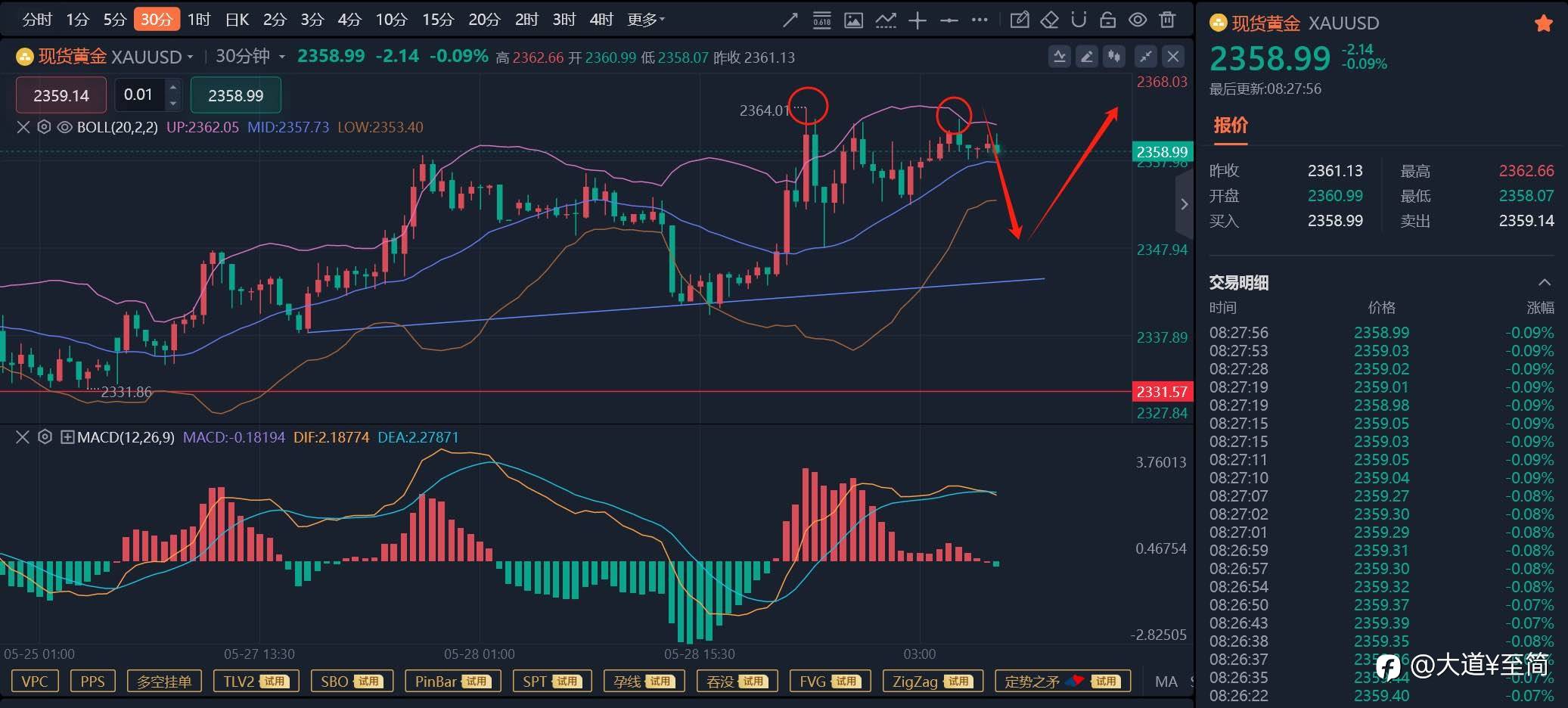Open the candlestick chart style button
This screenshot has height=708, width=1568.
1113,56
